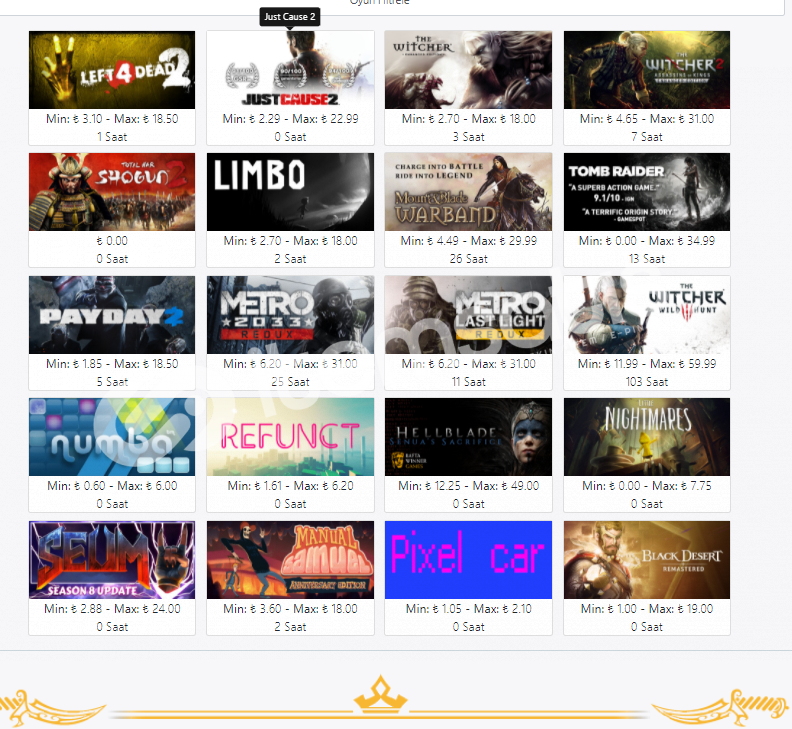Open the LIMBO game thumbnail
Screen dimensions: 792x729
[x=290, y=192]
